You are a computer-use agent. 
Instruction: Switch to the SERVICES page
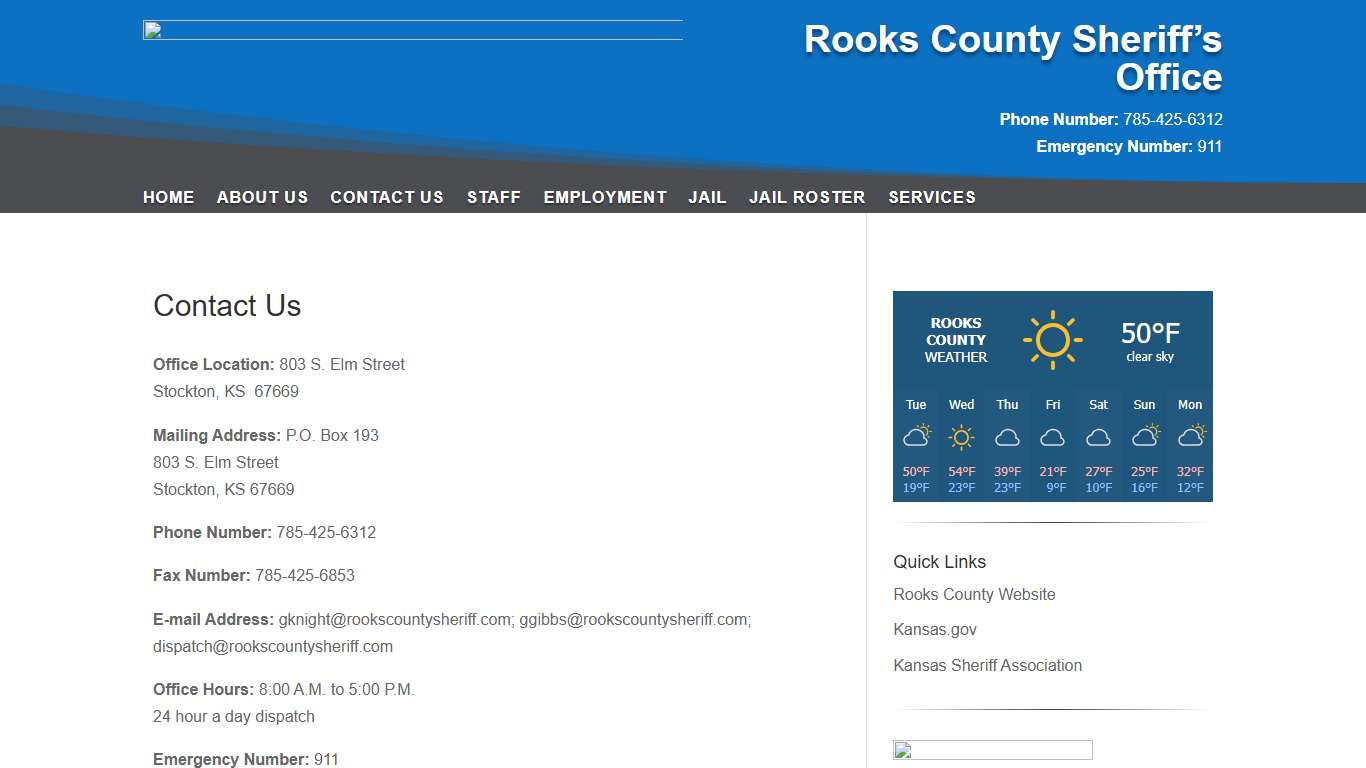point(931,197)
